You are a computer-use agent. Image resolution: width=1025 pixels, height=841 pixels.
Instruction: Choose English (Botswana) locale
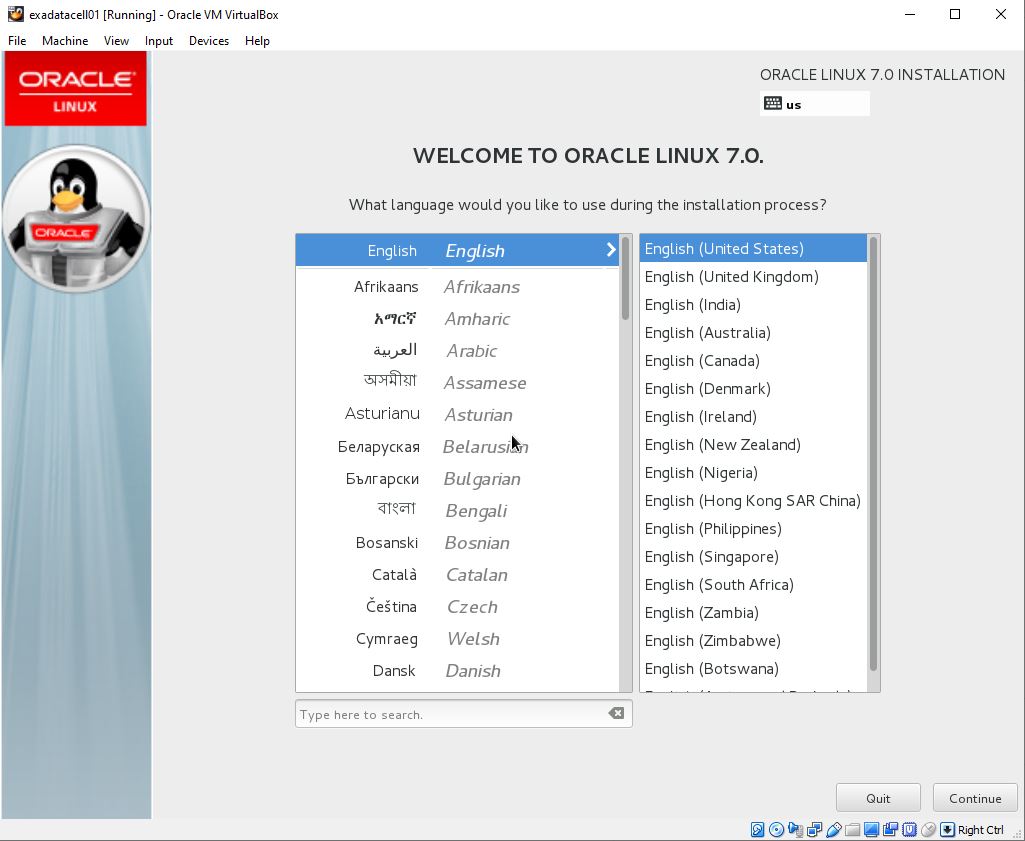pos(753,670)
